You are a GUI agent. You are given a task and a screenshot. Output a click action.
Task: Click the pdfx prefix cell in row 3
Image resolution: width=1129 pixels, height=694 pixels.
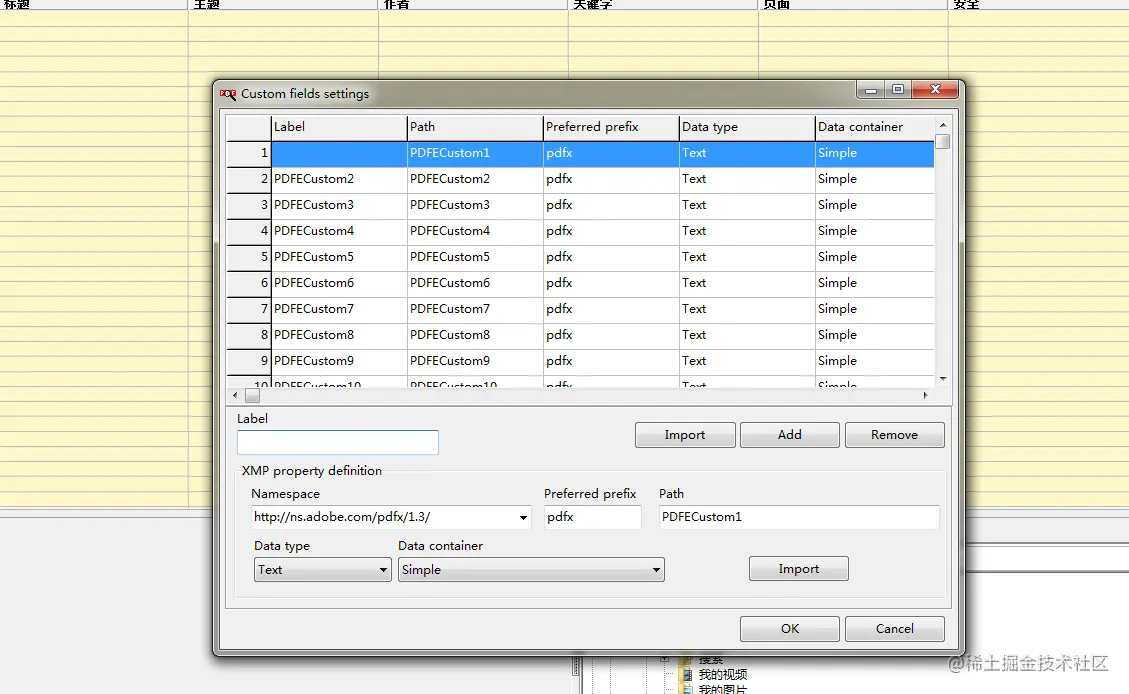click(611, 205)
